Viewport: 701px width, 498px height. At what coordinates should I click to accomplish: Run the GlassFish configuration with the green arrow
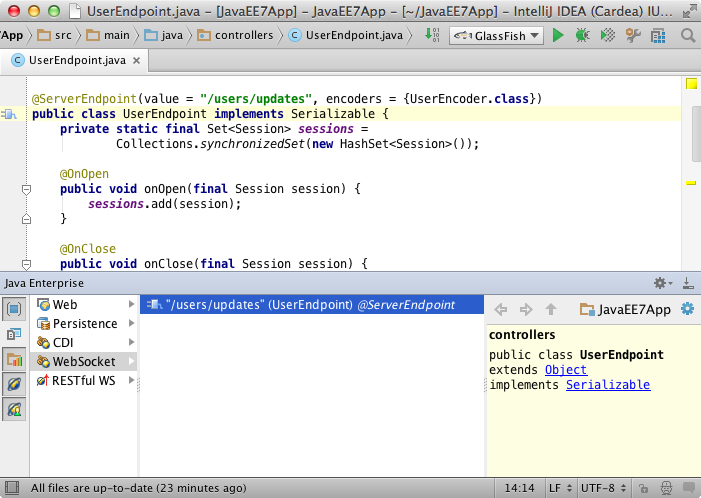click(x=558, y=35)
